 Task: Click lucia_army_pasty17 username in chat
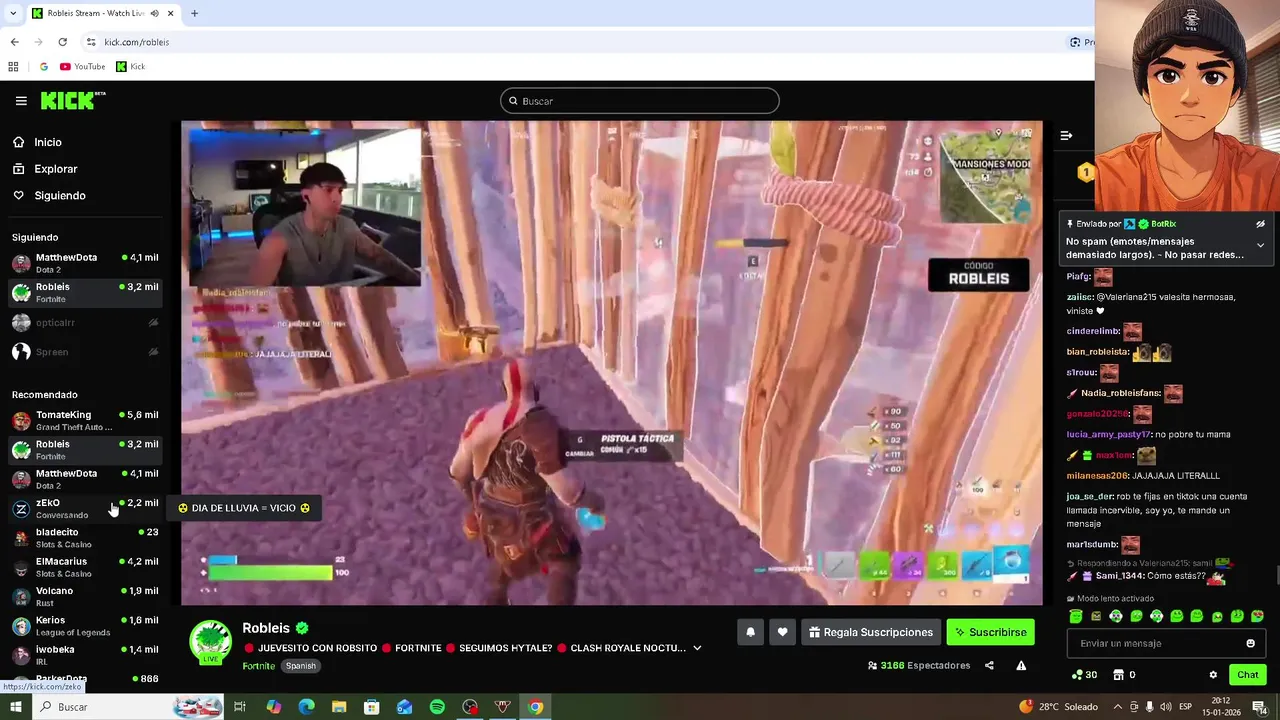tap(1109, 435)
